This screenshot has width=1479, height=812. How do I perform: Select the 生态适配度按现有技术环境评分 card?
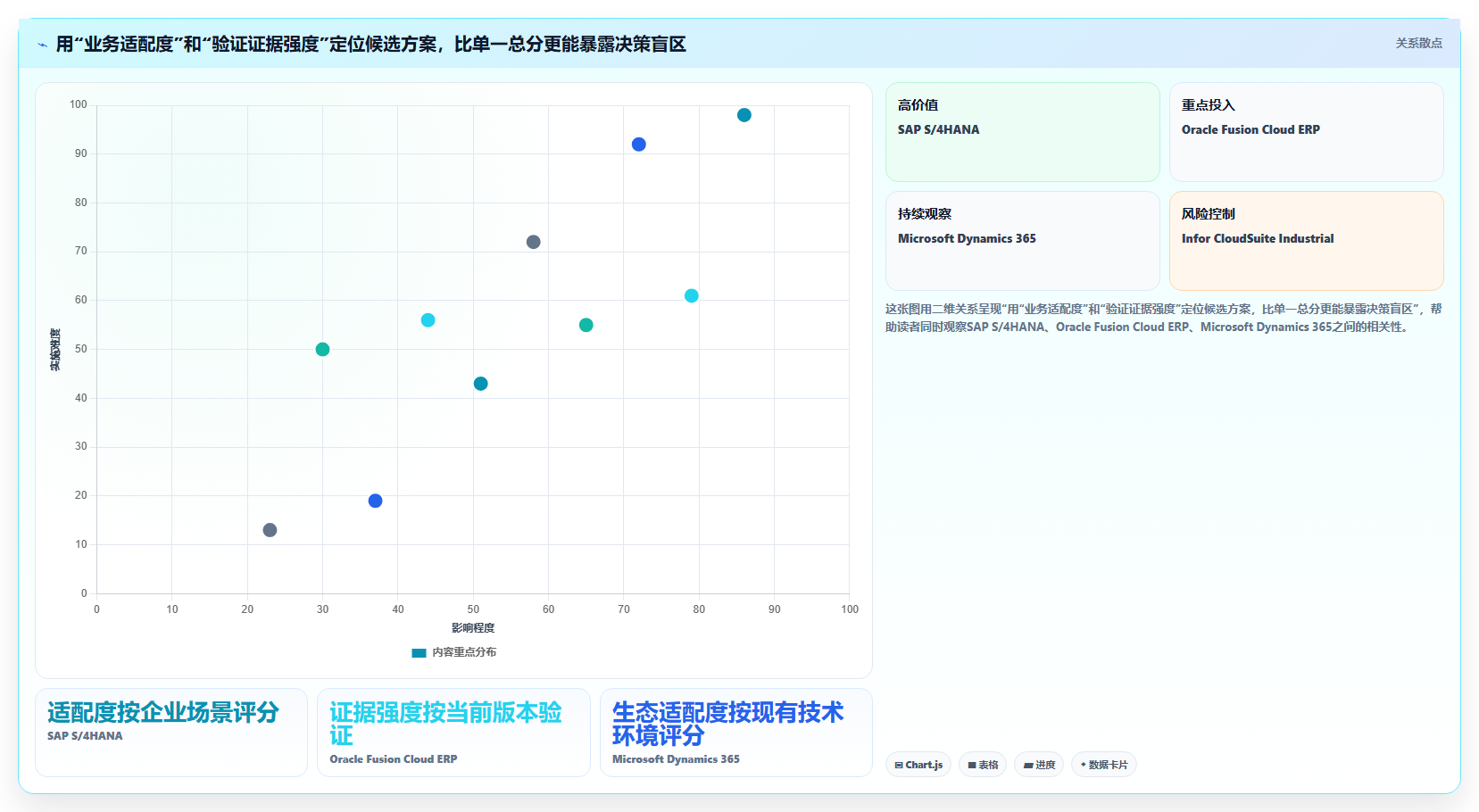coord(736,733)
